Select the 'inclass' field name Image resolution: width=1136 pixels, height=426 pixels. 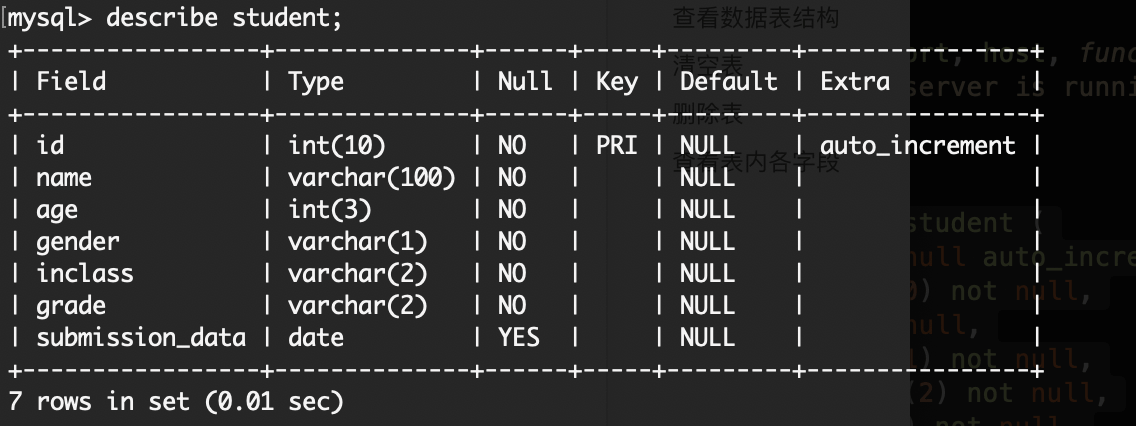(85, 273)
